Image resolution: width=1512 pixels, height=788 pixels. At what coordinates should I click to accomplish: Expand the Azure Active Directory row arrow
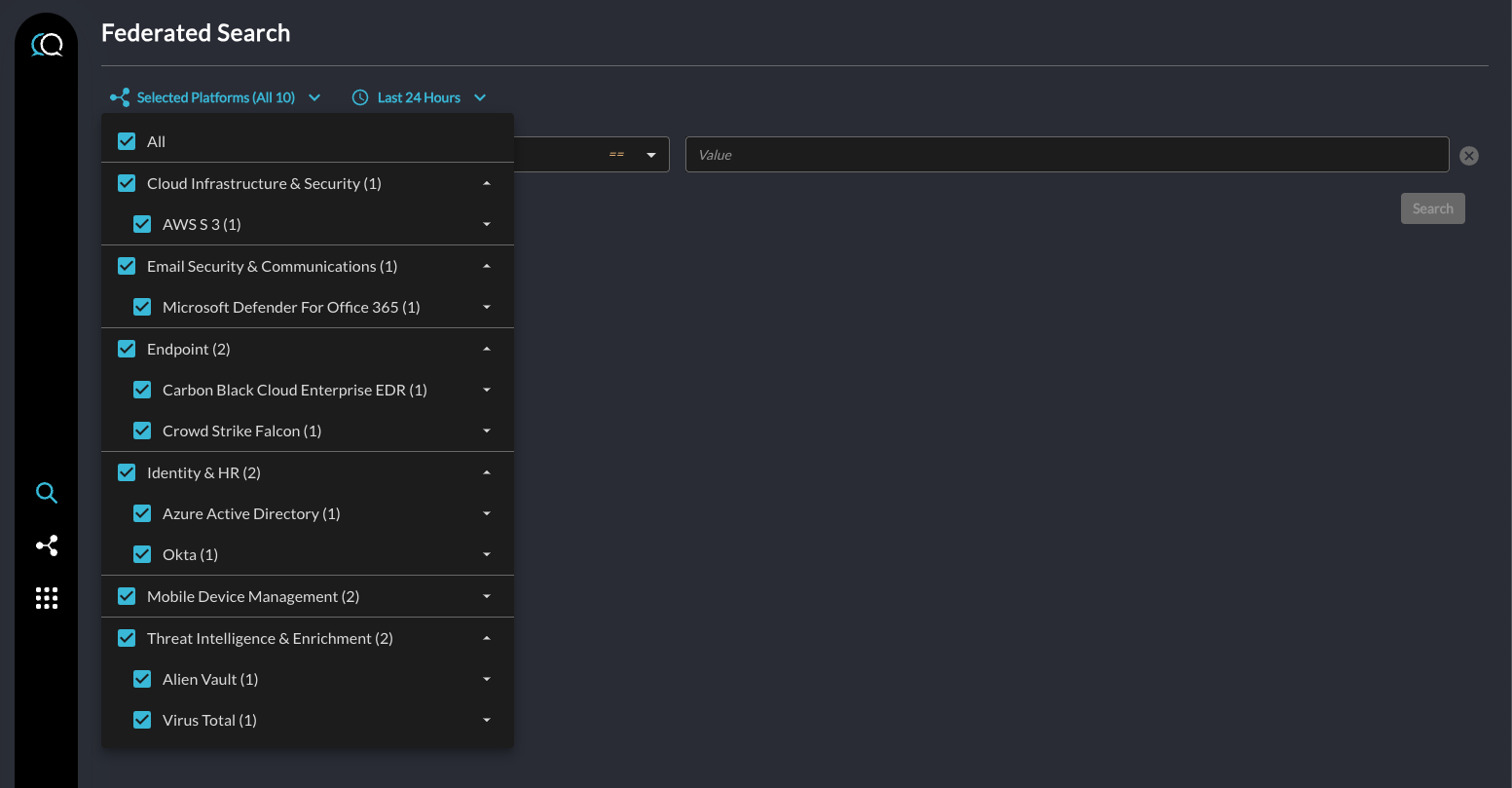(487, 513)
